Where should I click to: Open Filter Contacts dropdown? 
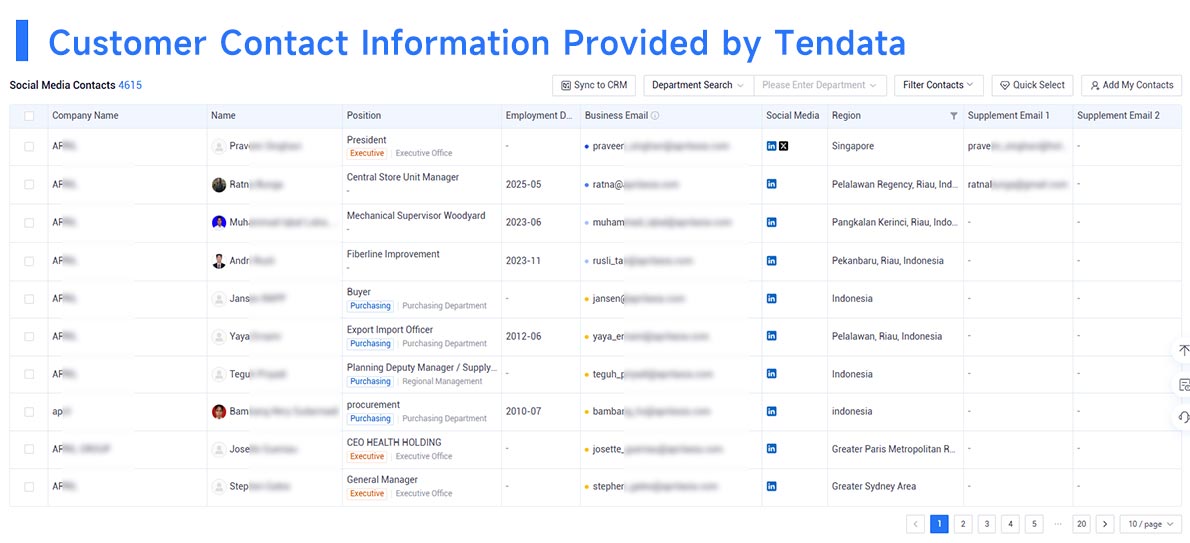[939, 85]
